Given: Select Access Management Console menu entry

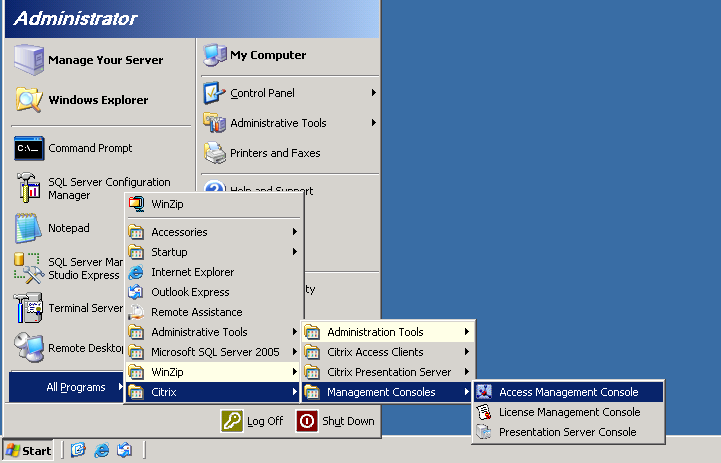Looking at the screenshot, I should tap(568, 392).
